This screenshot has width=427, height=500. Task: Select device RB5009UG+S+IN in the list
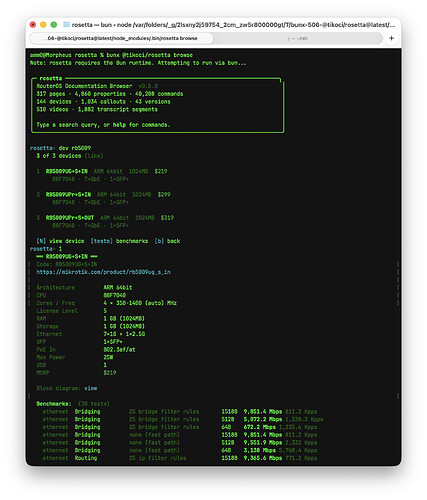(x=67, y=171)
